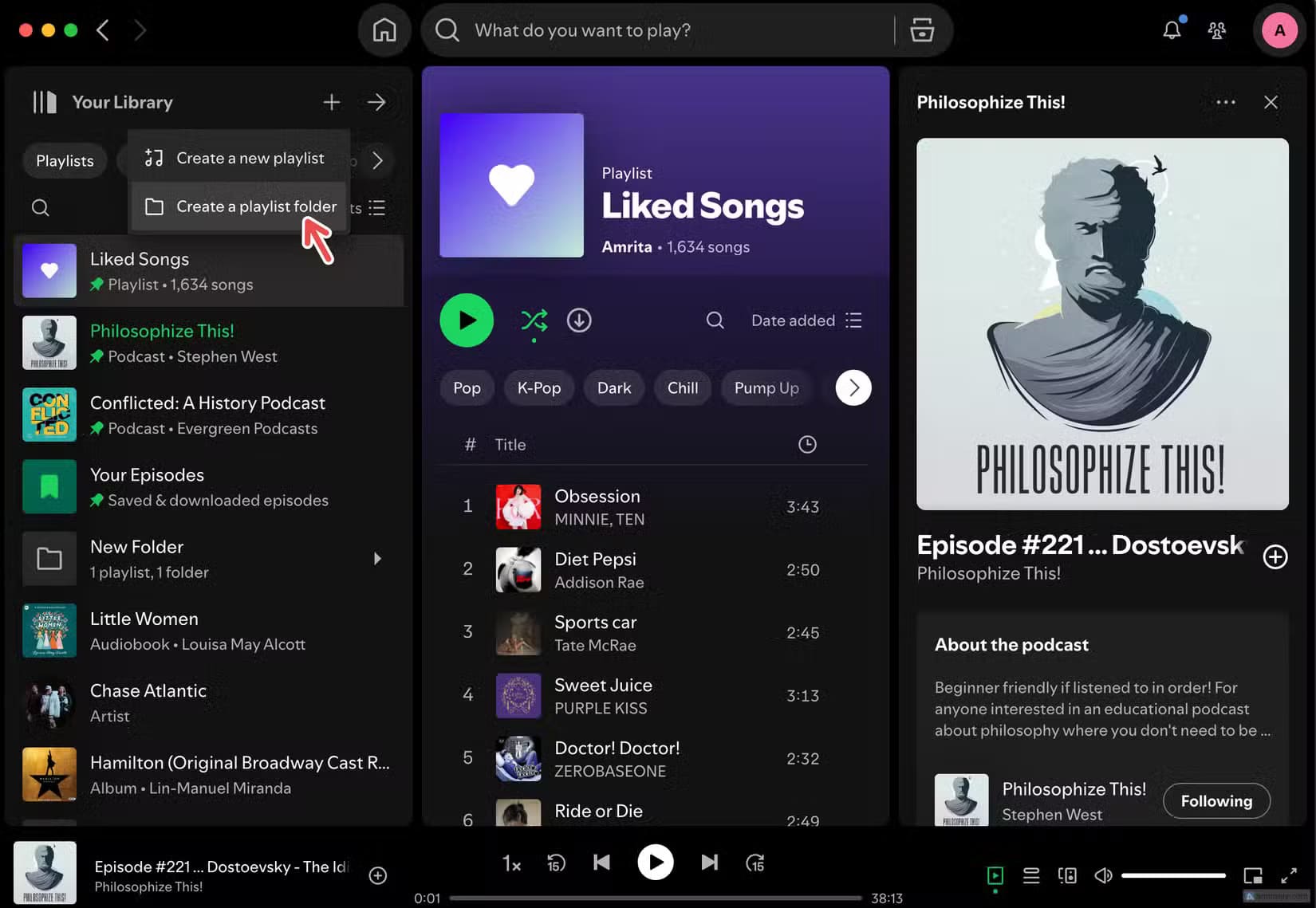Open Friend Activity icon
1316x908 pixels.
[1217, 30]
